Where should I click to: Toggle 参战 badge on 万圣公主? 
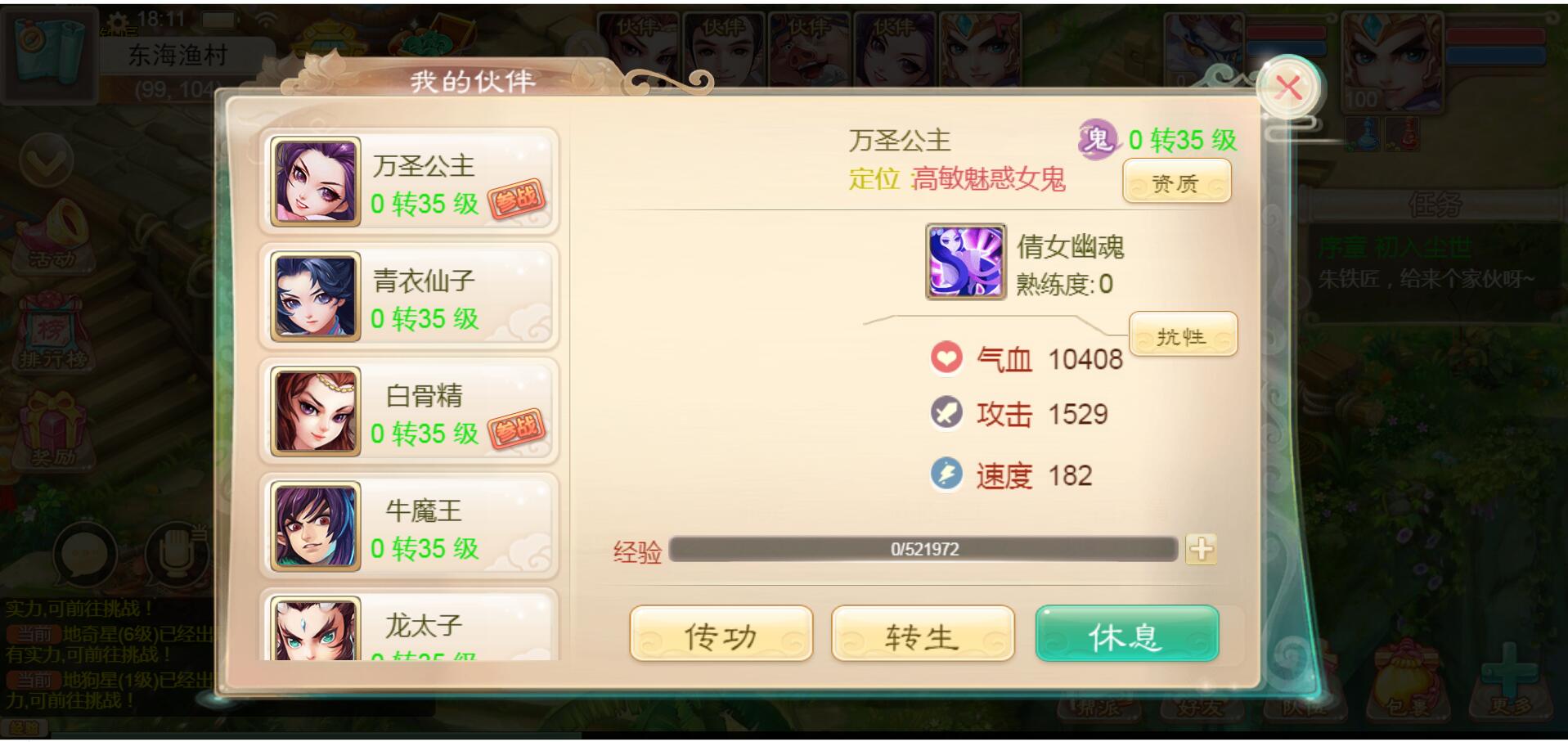[x=516, y=199]
